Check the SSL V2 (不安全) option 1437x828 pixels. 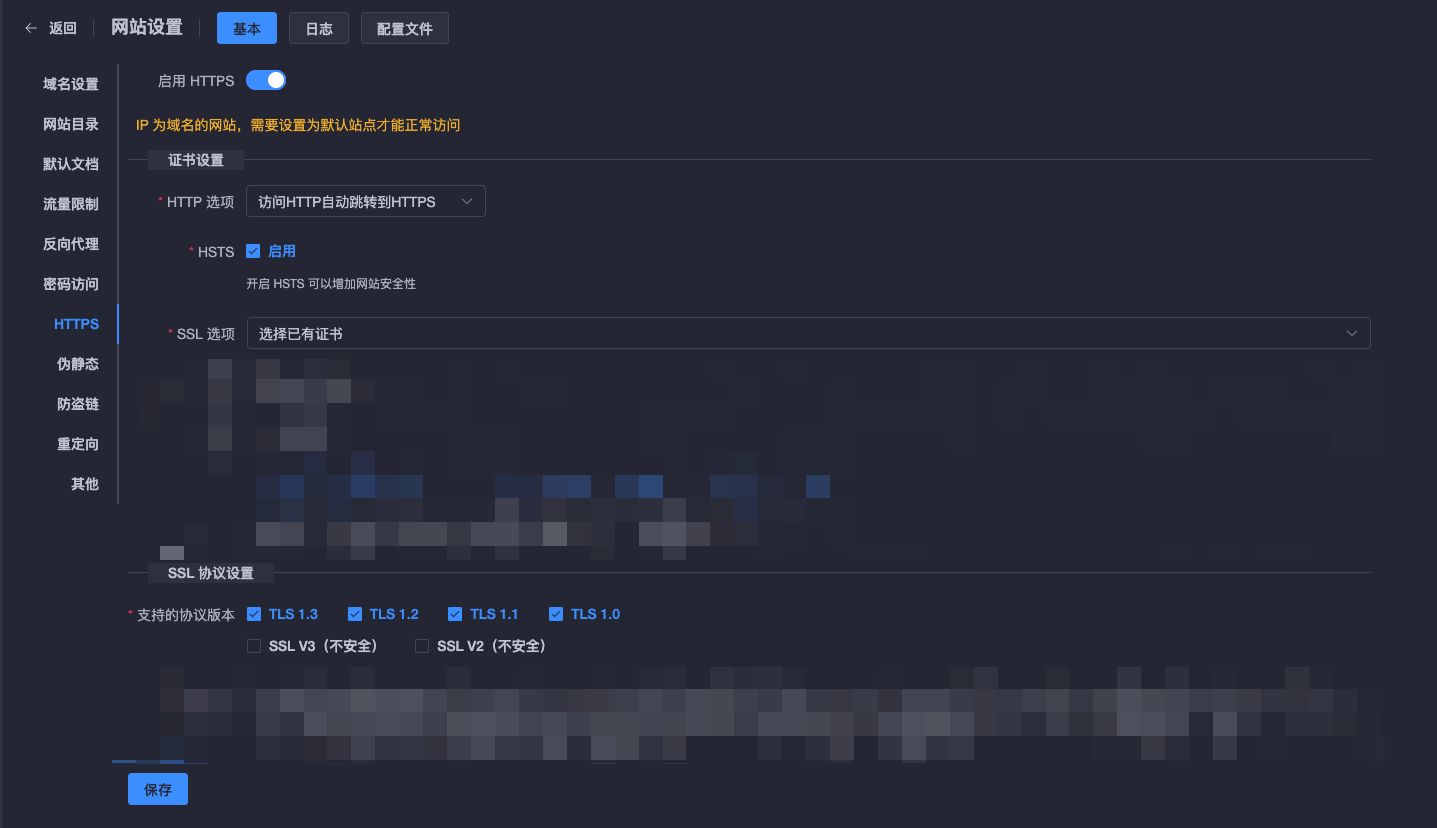(422, 646)
